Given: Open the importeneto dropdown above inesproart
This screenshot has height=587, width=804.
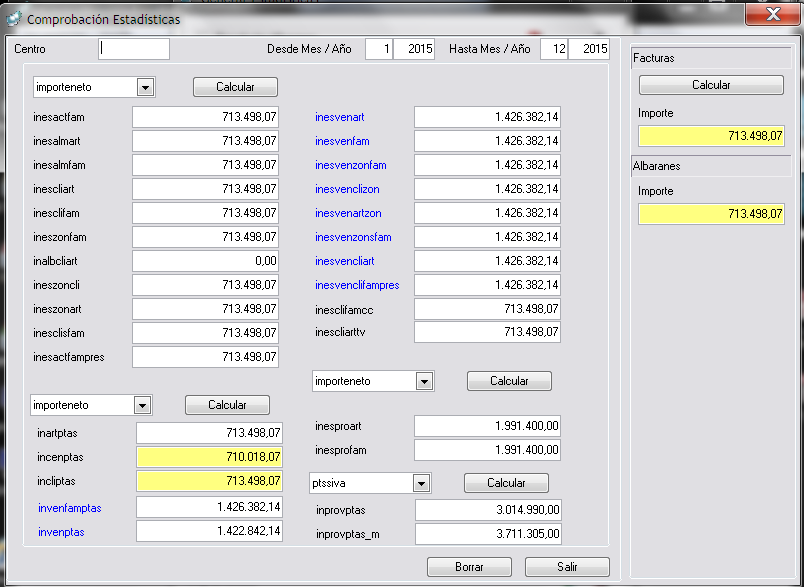Looking at the screenshot, I should [x=424, y=381].
